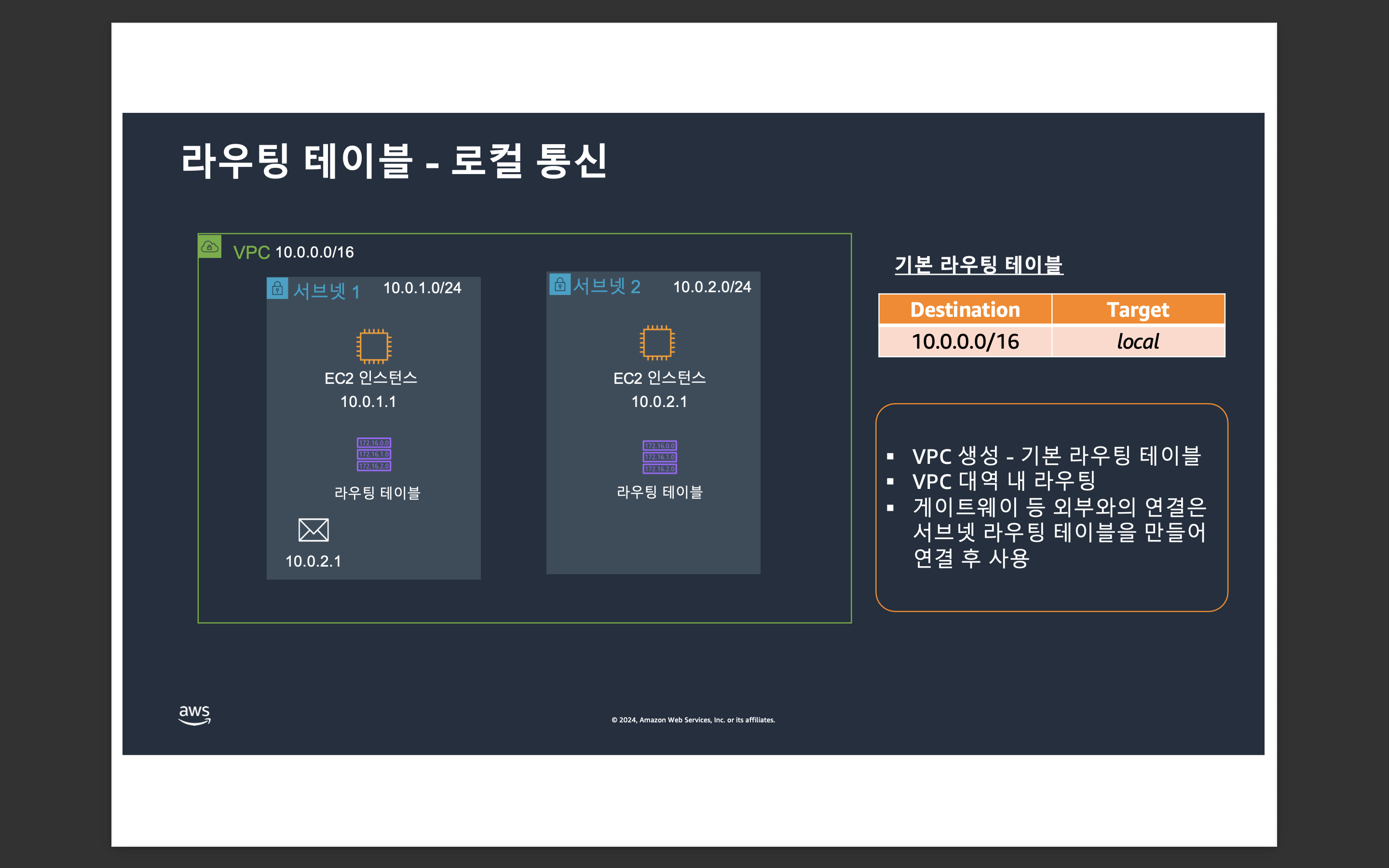This screenshot has height=868, width=1389.
Task: Click the 기본 라우팅 테이블 underlined heading
Action: click(x=979, y=265)
